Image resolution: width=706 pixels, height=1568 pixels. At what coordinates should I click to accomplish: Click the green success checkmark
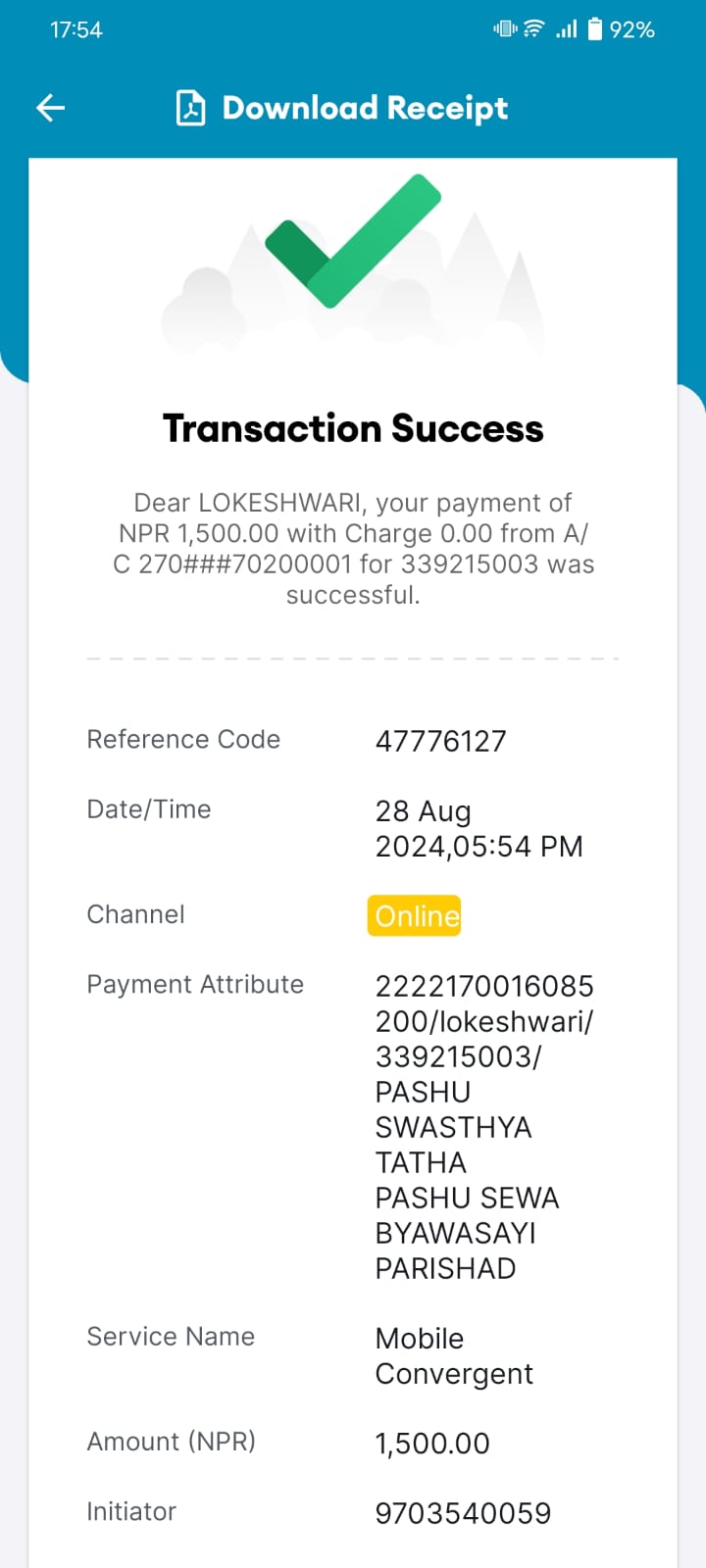tap(353, 241)
